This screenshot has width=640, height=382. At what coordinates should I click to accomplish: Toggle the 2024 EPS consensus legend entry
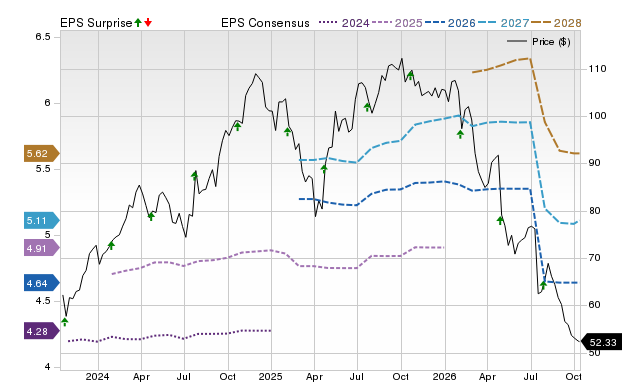[x=344, y=23]
